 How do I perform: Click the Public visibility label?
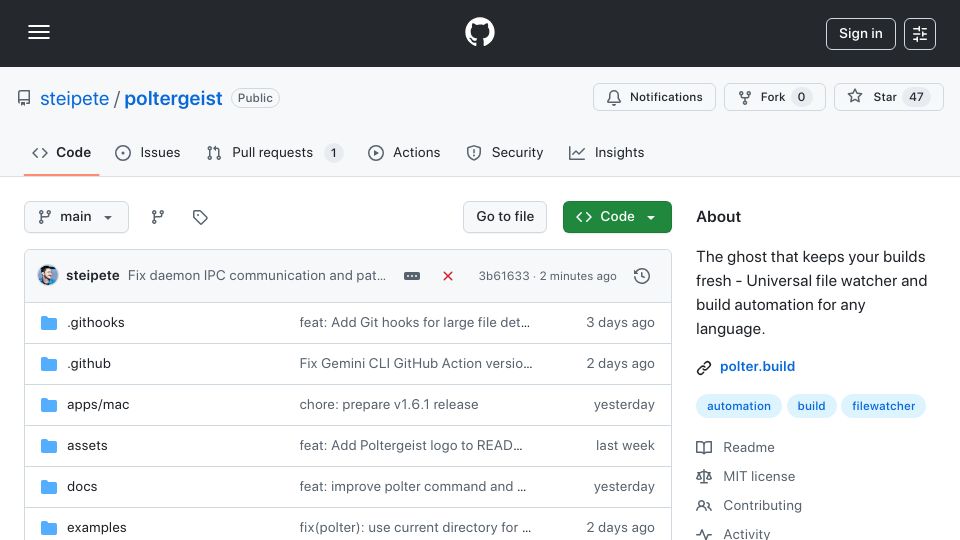[x=255, y=98]
